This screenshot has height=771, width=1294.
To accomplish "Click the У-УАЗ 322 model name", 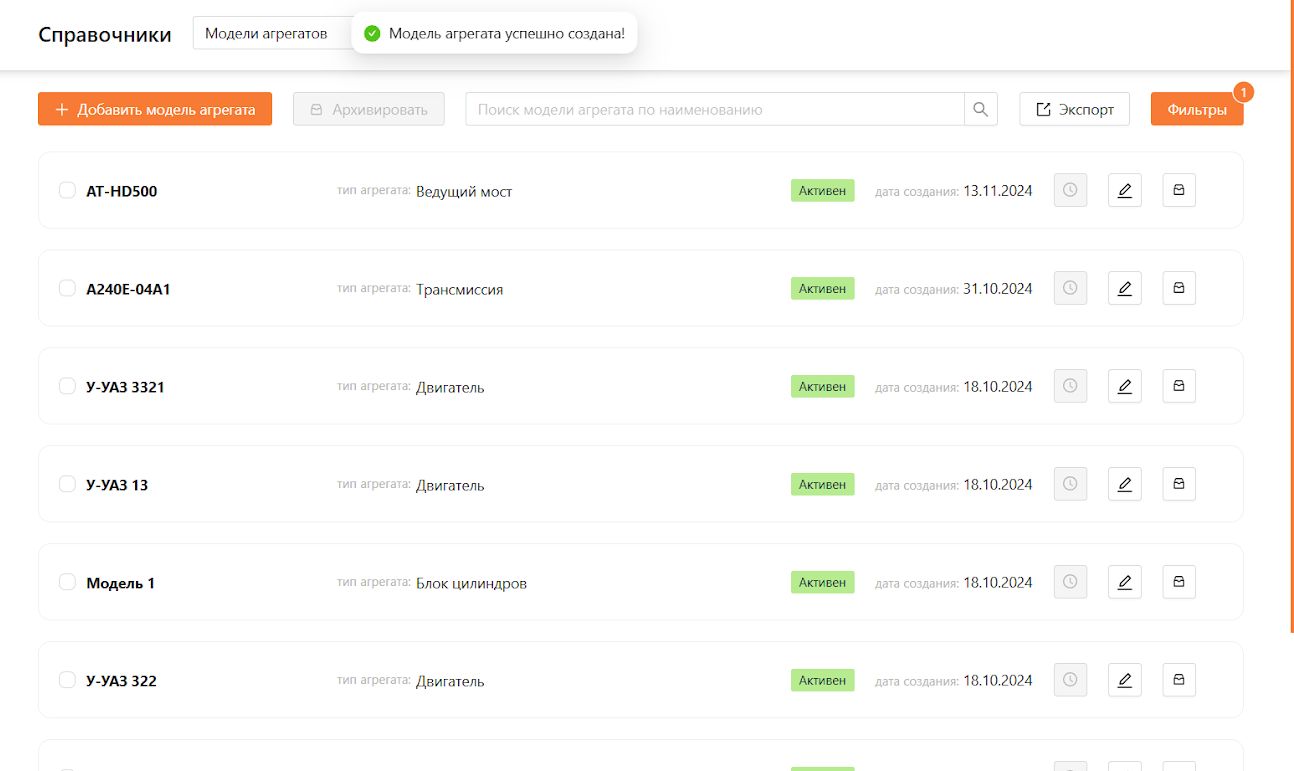I will (121, 681).
